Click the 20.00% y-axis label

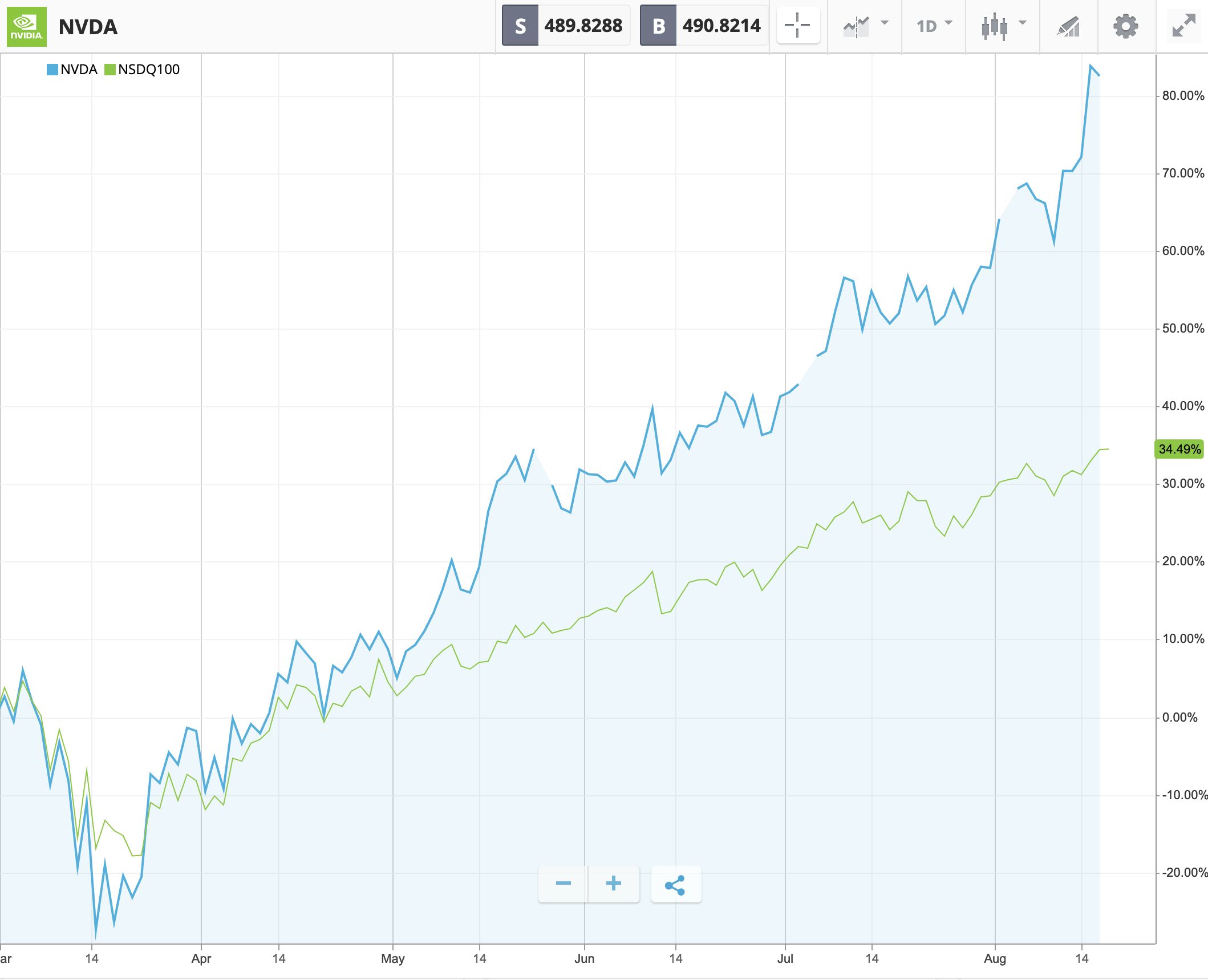[x=1183, y=561]
